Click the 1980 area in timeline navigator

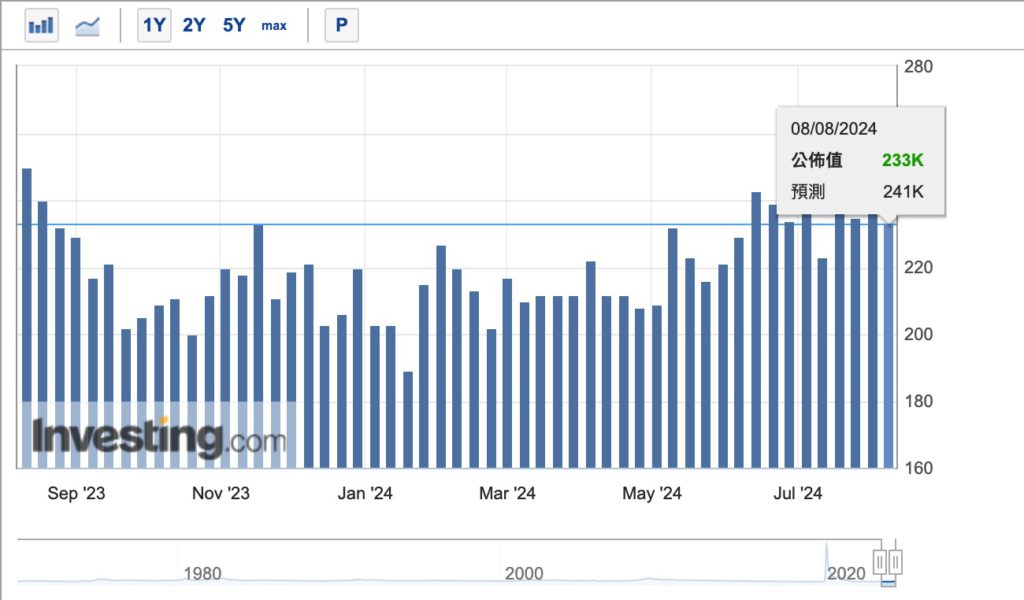(202, 573)
